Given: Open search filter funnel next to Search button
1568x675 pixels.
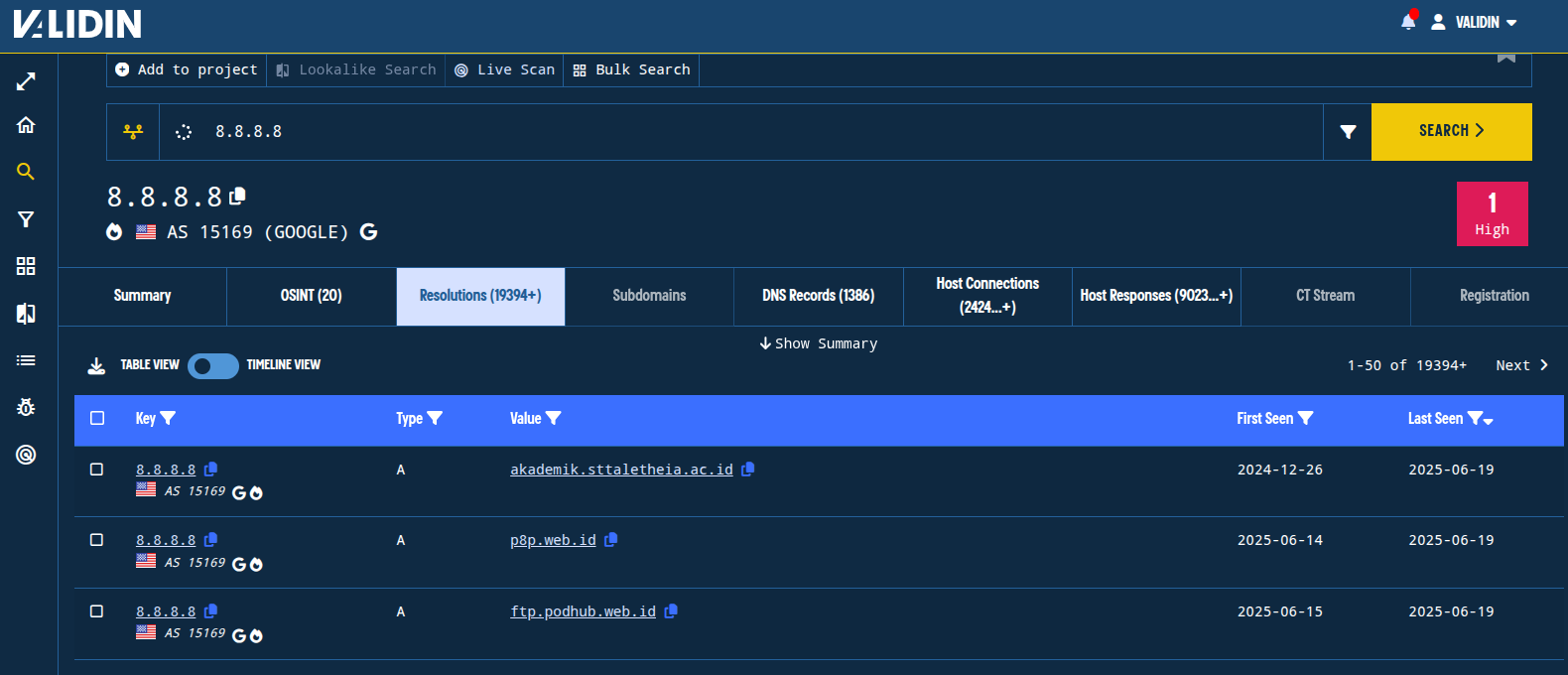Looking at the screenshot, I should tap(1348, 132).
